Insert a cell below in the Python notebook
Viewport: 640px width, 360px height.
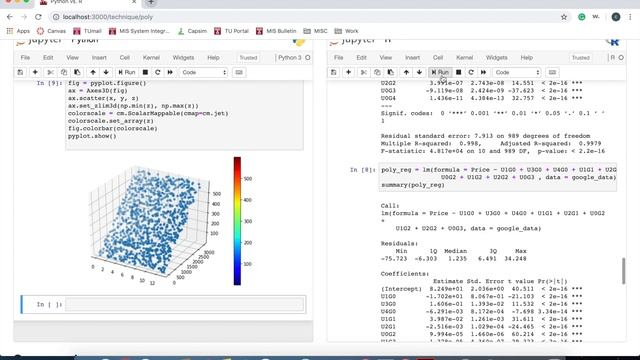(35, 72)
